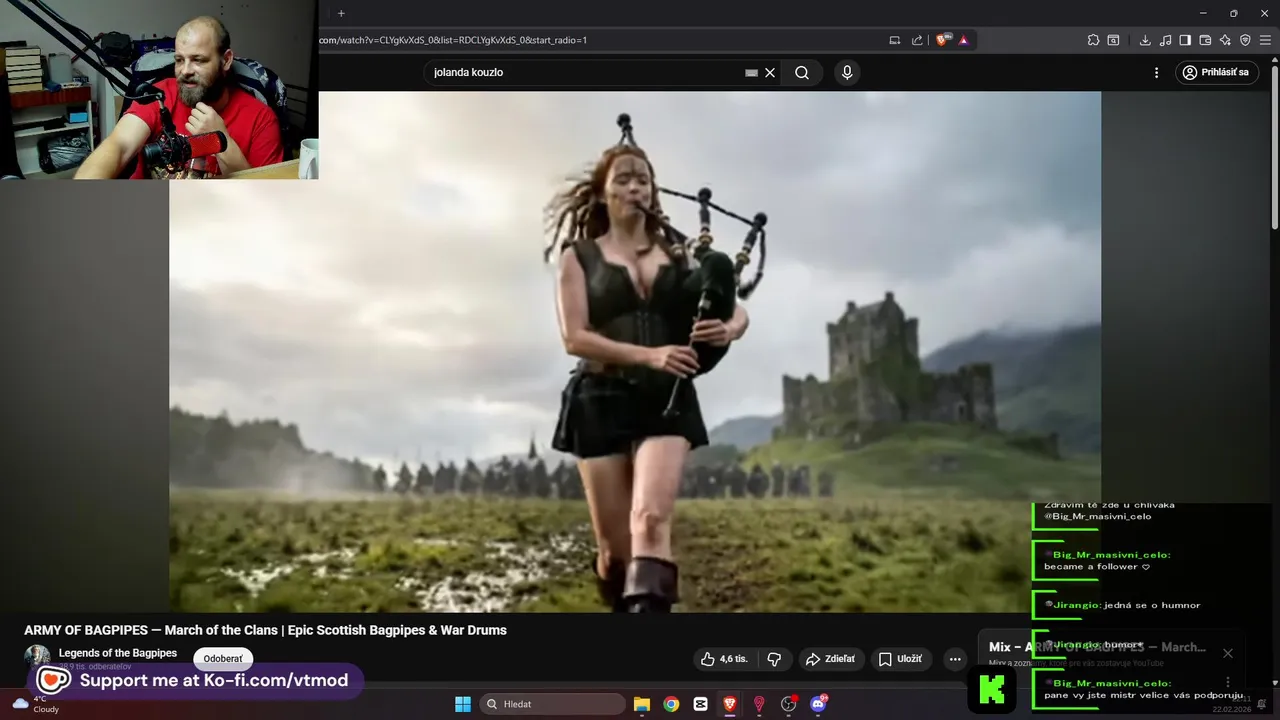Open a new tab with plus button

pos(341,13)
